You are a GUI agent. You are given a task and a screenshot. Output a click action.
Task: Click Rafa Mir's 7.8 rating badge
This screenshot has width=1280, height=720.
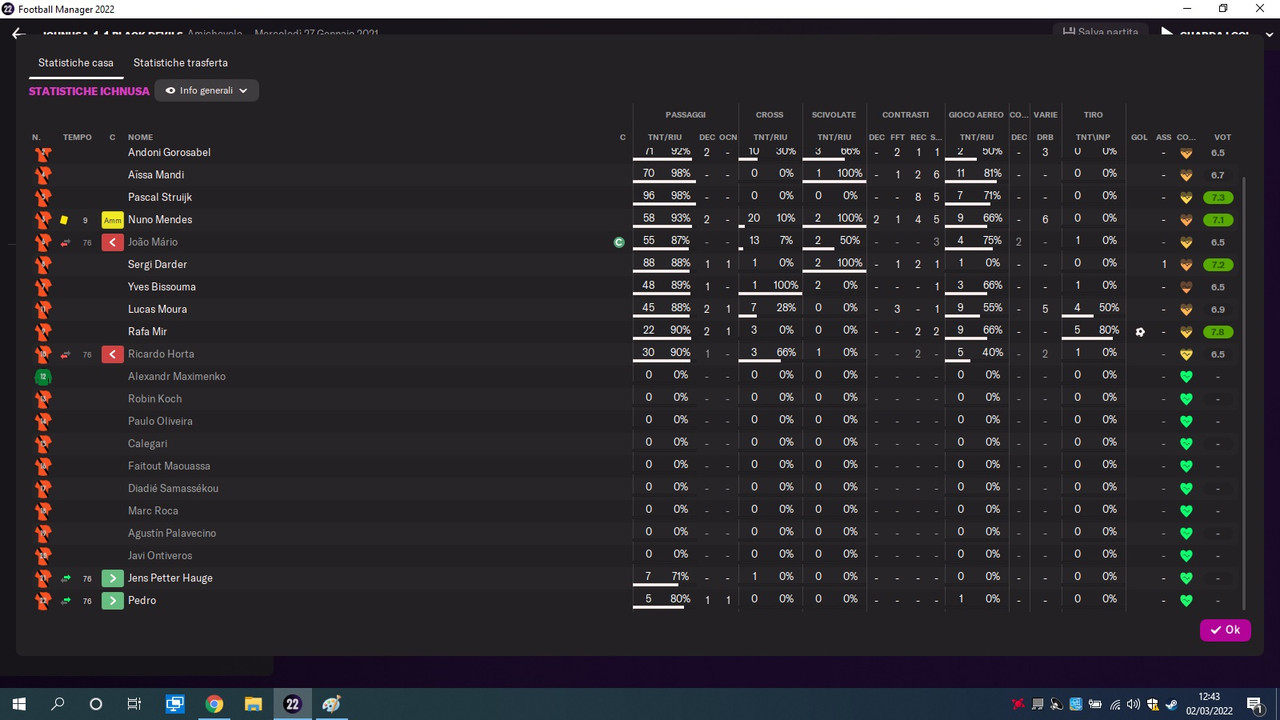(1218, 332)
